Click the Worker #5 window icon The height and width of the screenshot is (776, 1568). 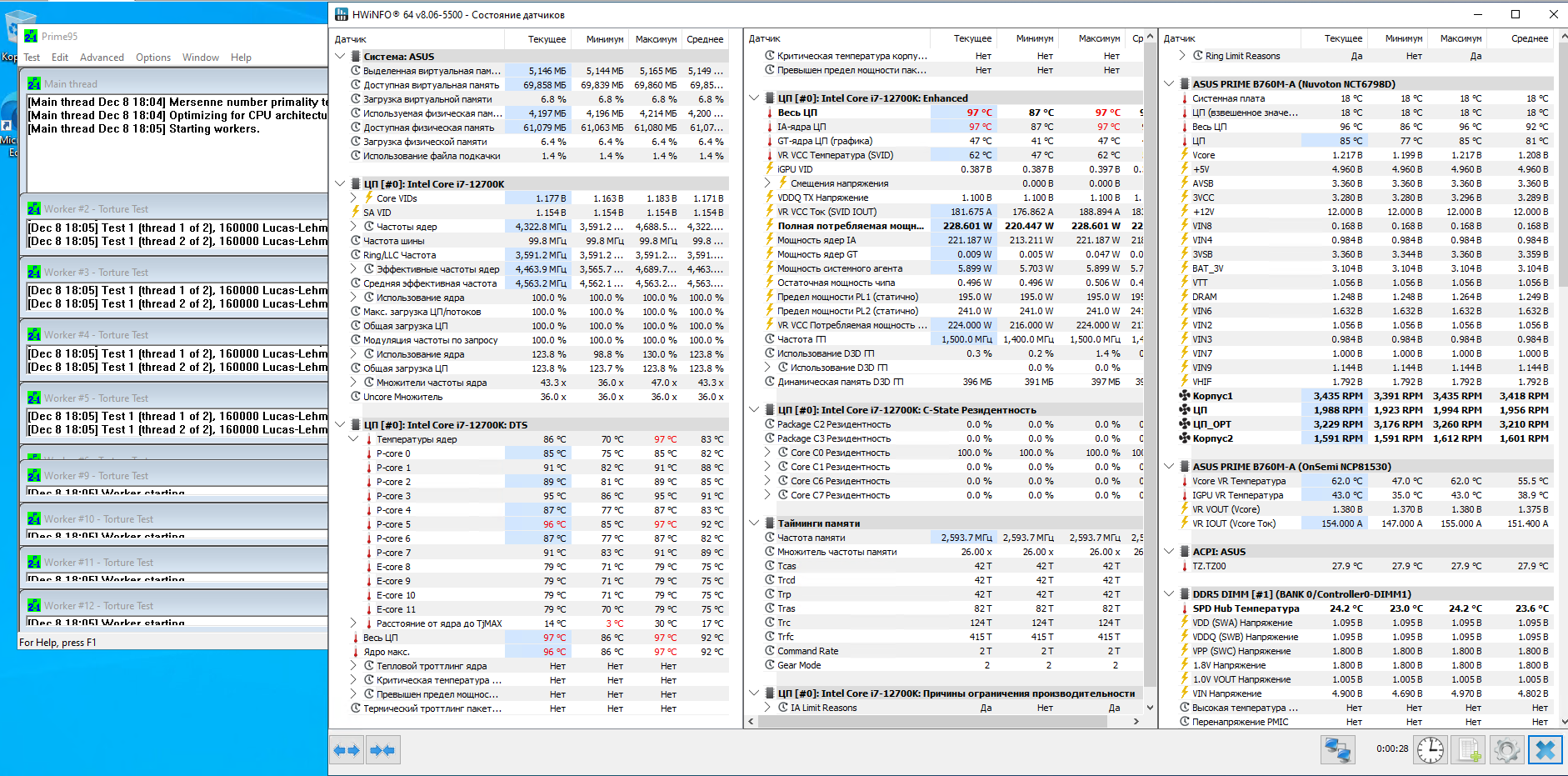click(x=34, y=398)
